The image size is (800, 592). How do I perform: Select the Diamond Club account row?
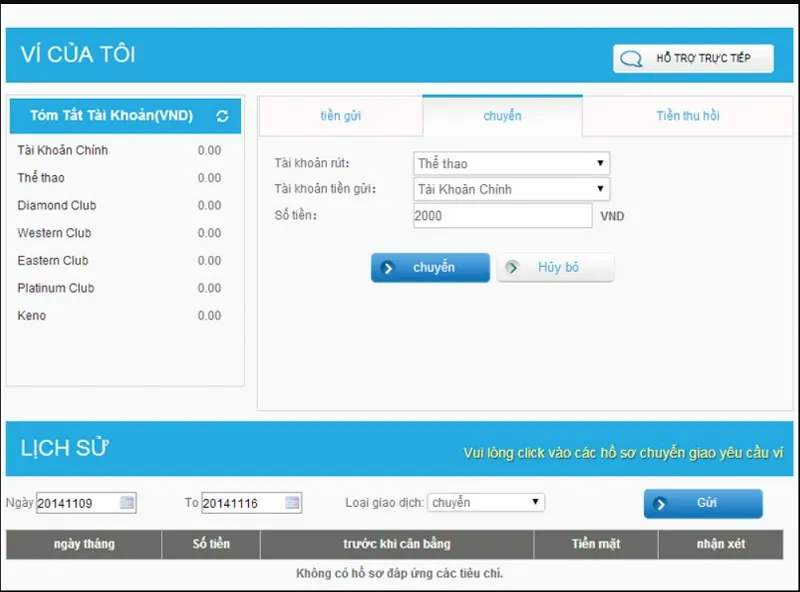tap(57, 206)
